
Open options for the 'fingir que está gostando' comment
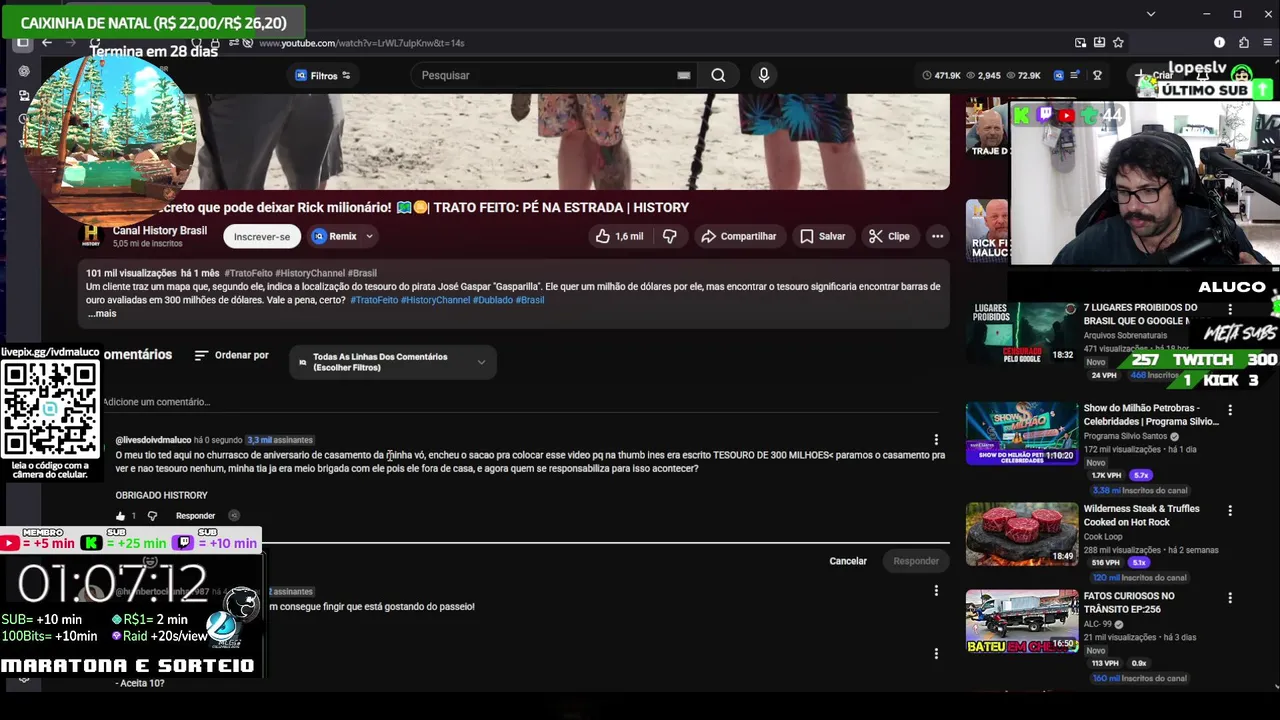pos(936,591)
